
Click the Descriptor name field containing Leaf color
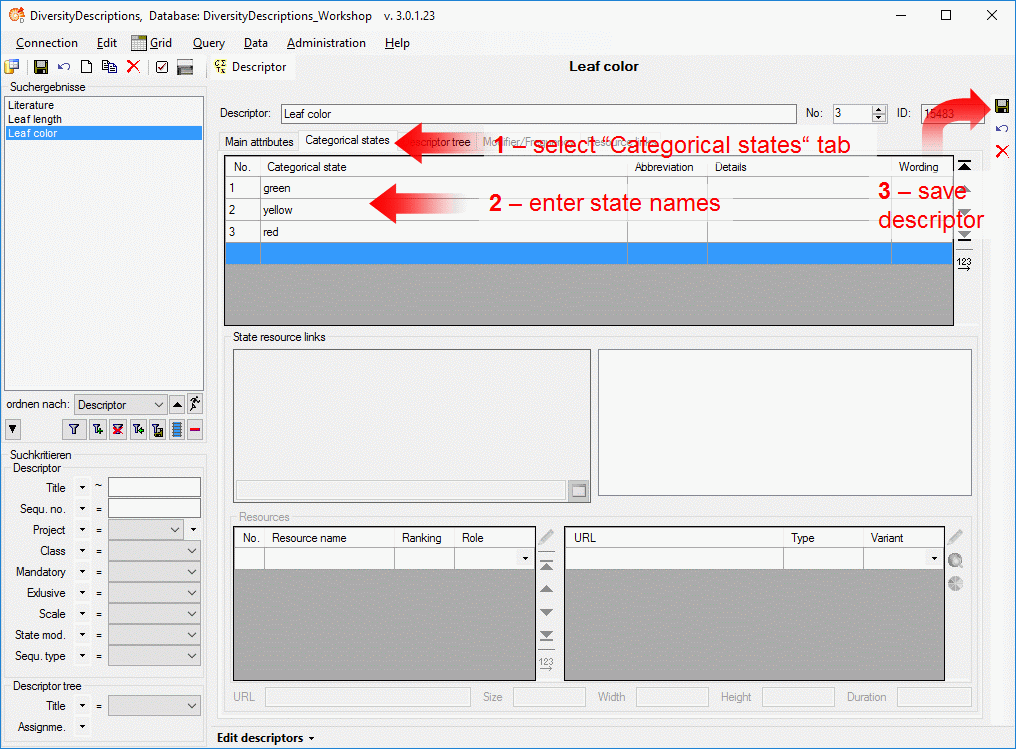point(538,114)
